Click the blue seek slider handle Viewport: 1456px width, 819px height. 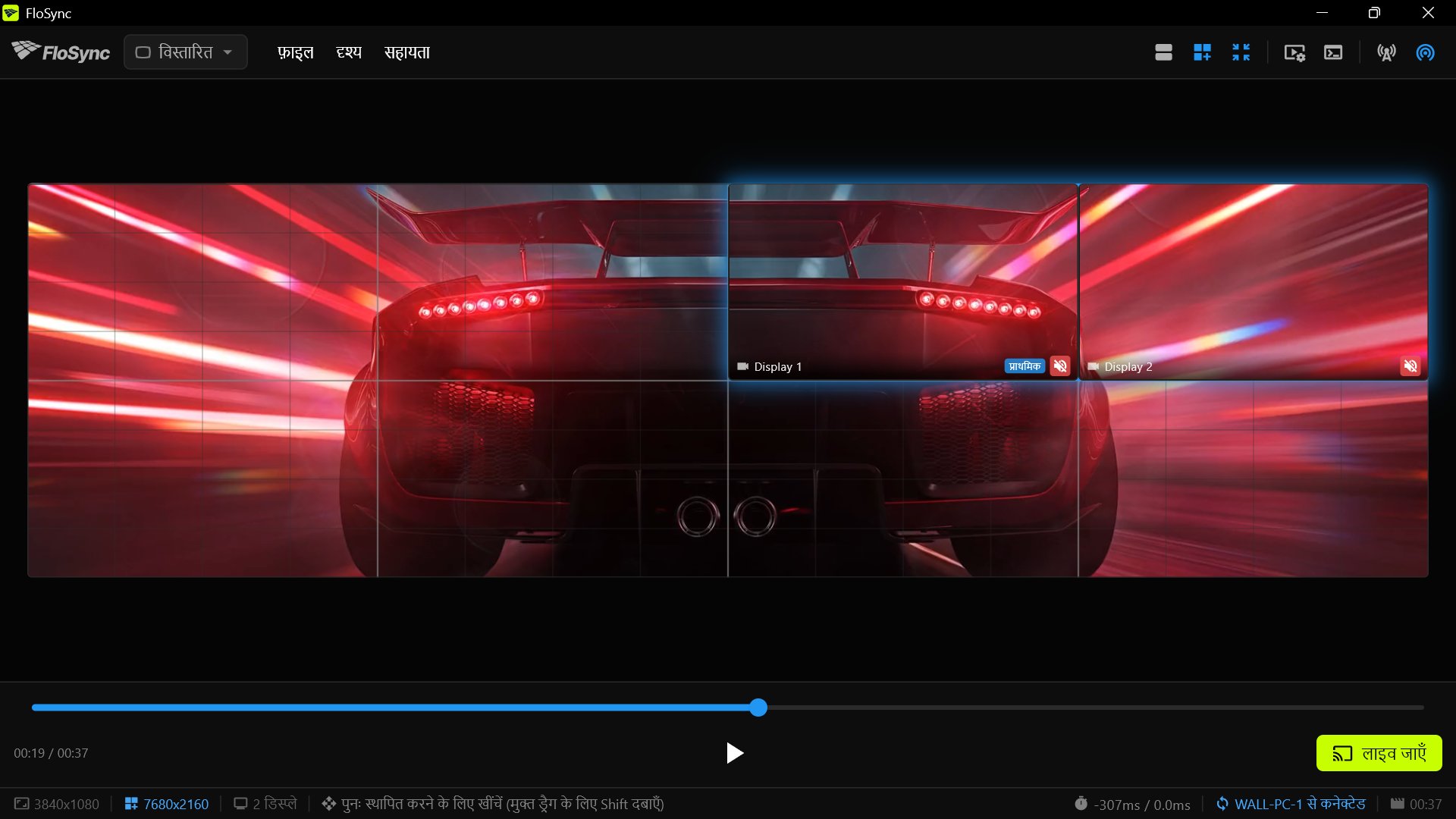point(758,708)
